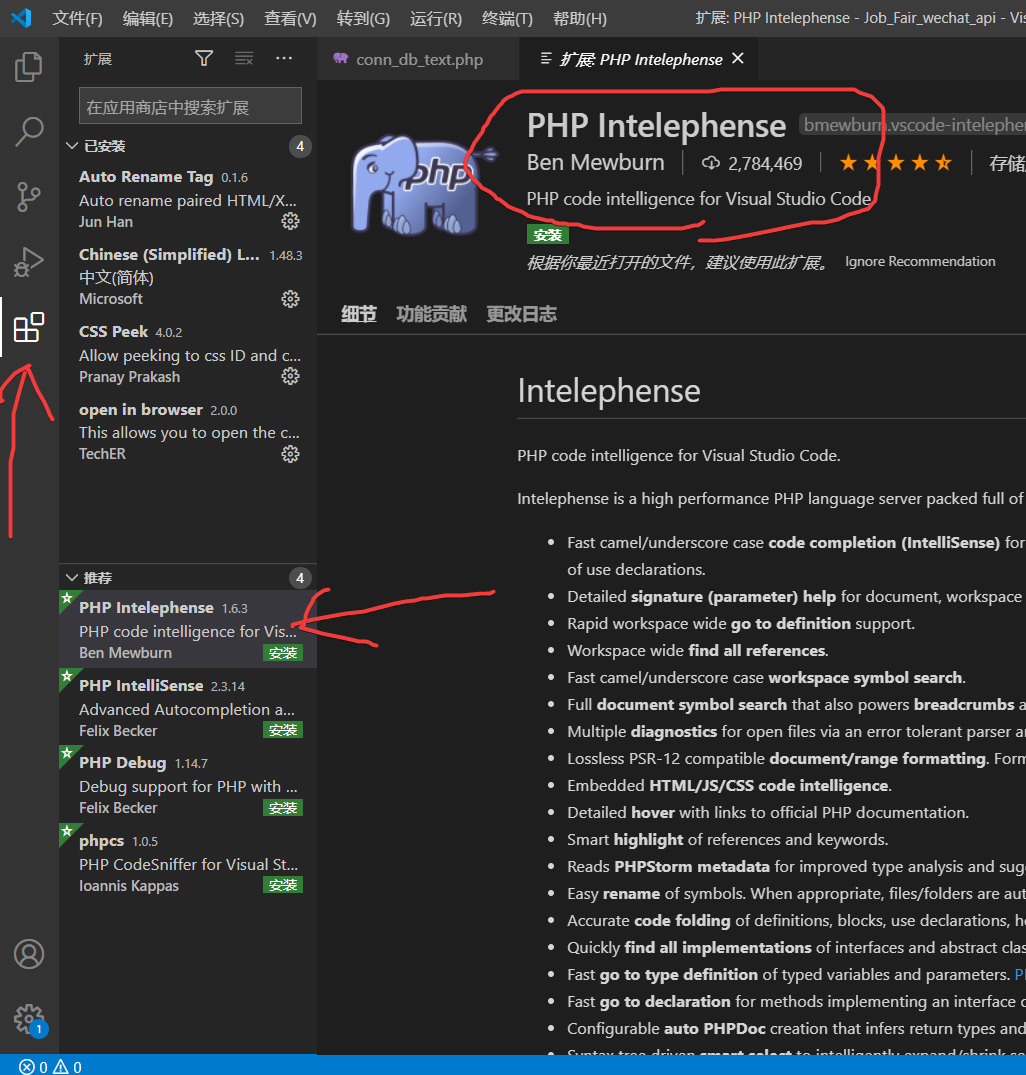Open the 文件(F) menu
1026x1075 pixels.
(x=77, y=19)
